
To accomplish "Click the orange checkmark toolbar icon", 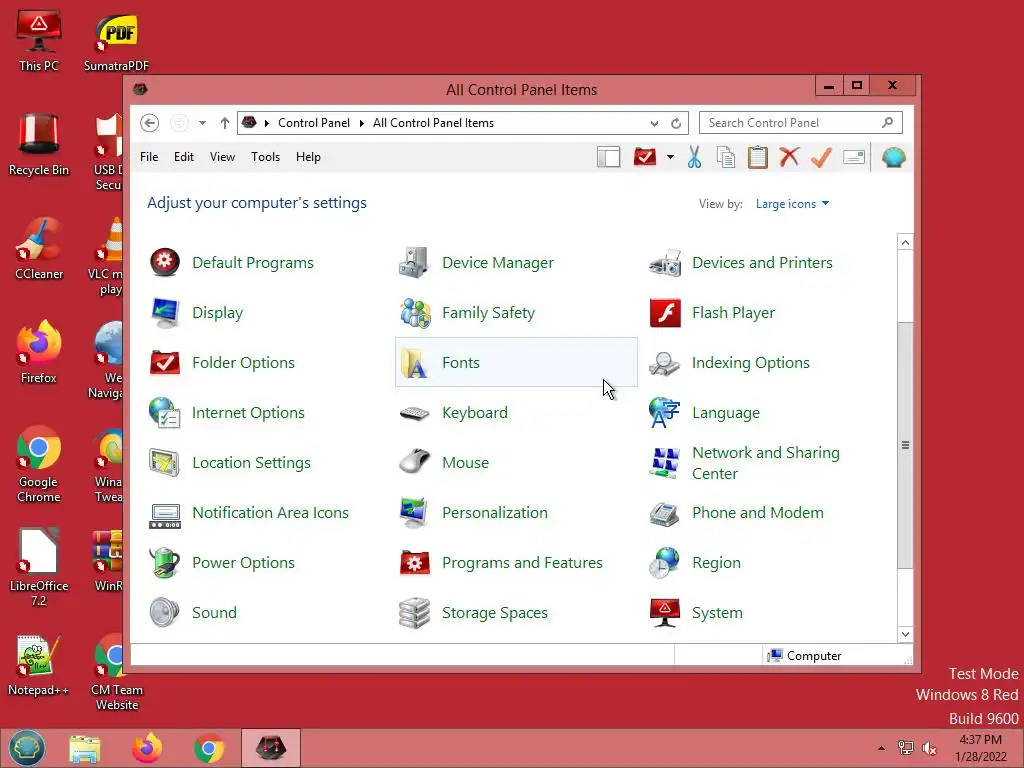I will click(822, 157).
